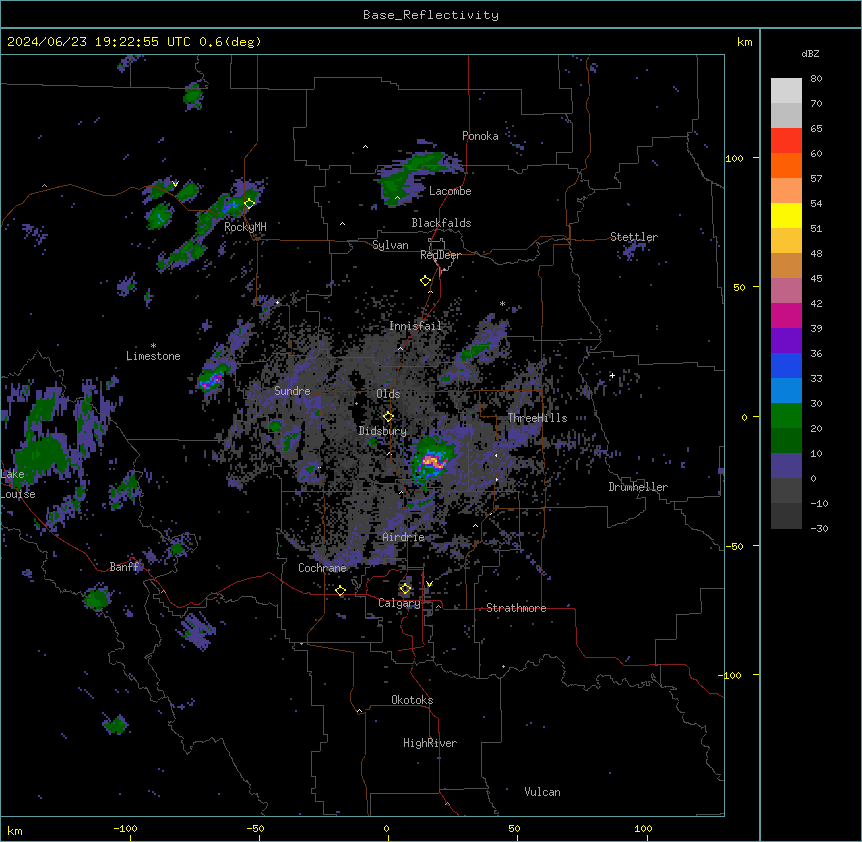This screenshot has height=842, width=862.
Task: Pick the lightest gray 70-80 dBZ swatch
Action: [786, 91]
